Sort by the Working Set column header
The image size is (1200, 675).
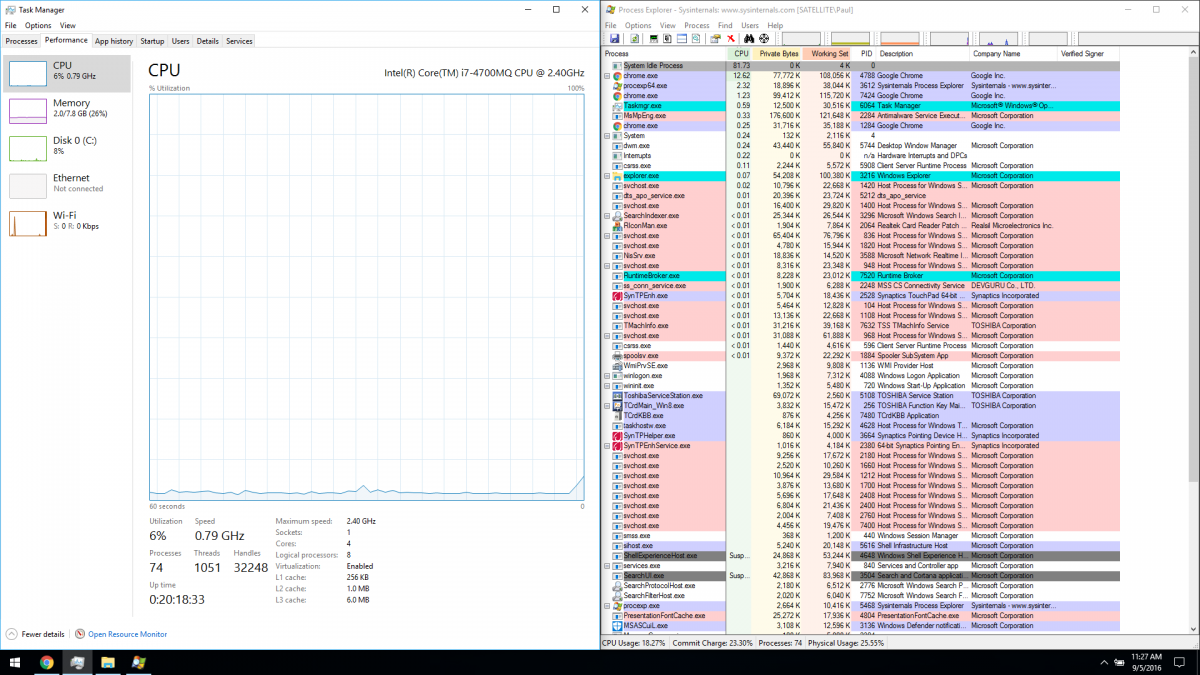(827, 54)
